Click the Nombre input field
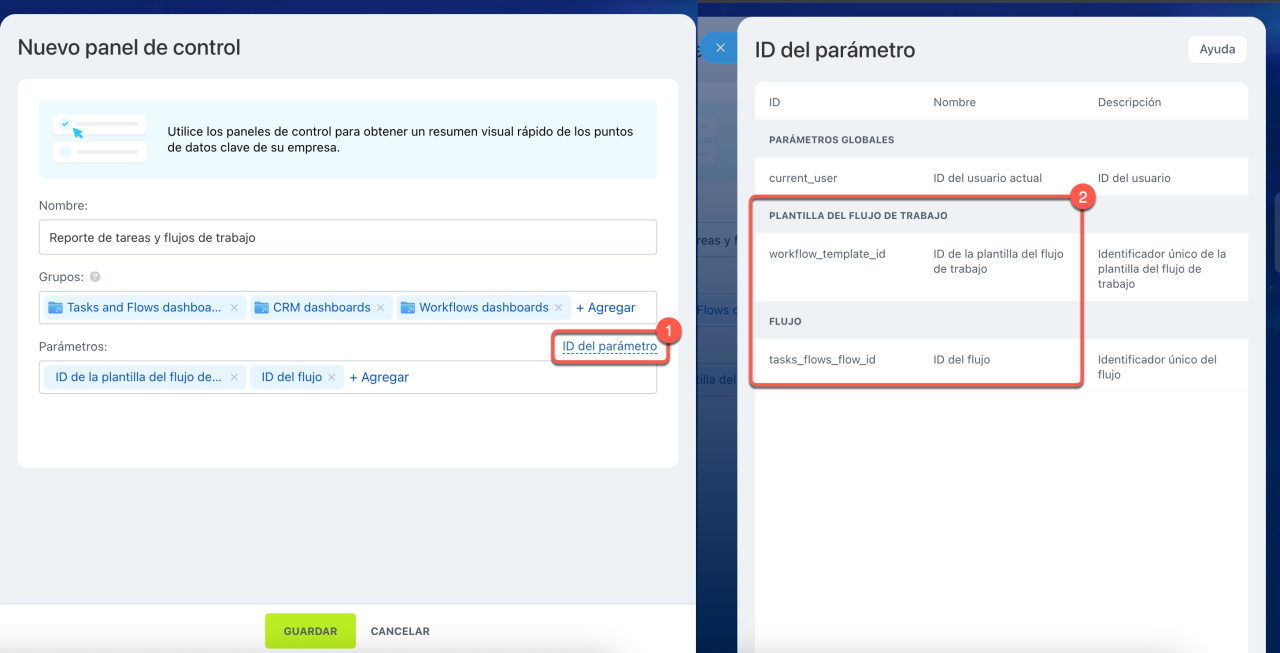 tap(347, 238)
